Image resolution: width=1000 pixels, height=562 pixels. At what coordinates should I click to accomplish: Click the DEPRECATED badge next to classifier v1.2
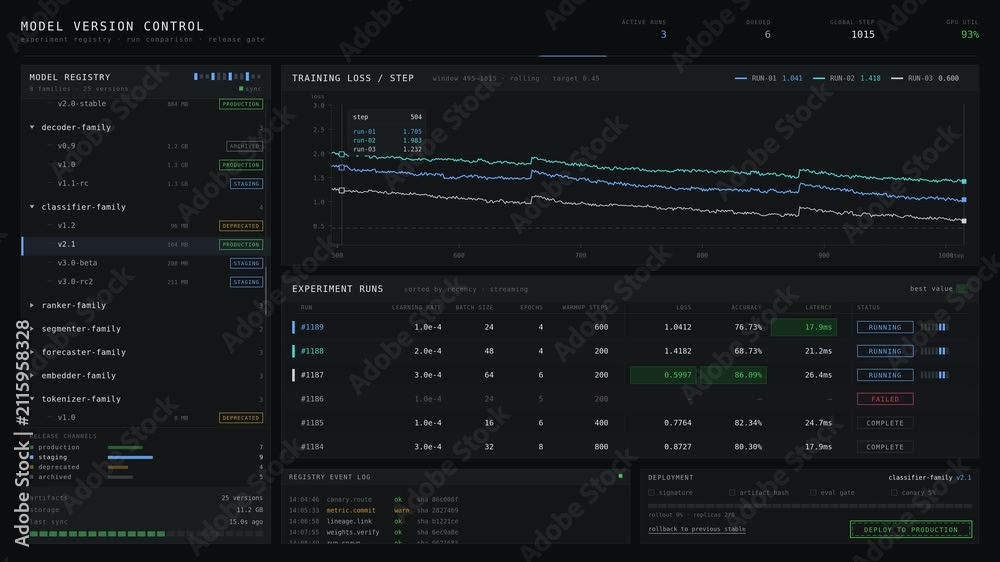point(240,226)
